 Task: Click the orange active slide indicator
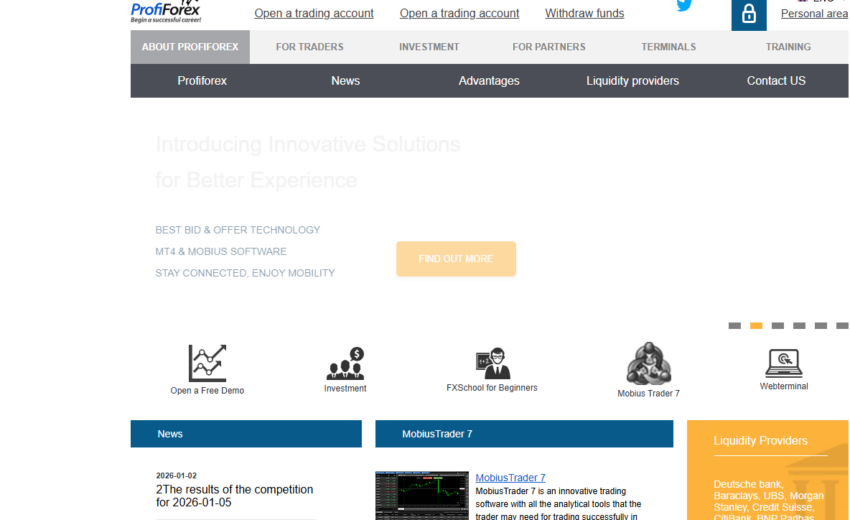coord(756,325)
